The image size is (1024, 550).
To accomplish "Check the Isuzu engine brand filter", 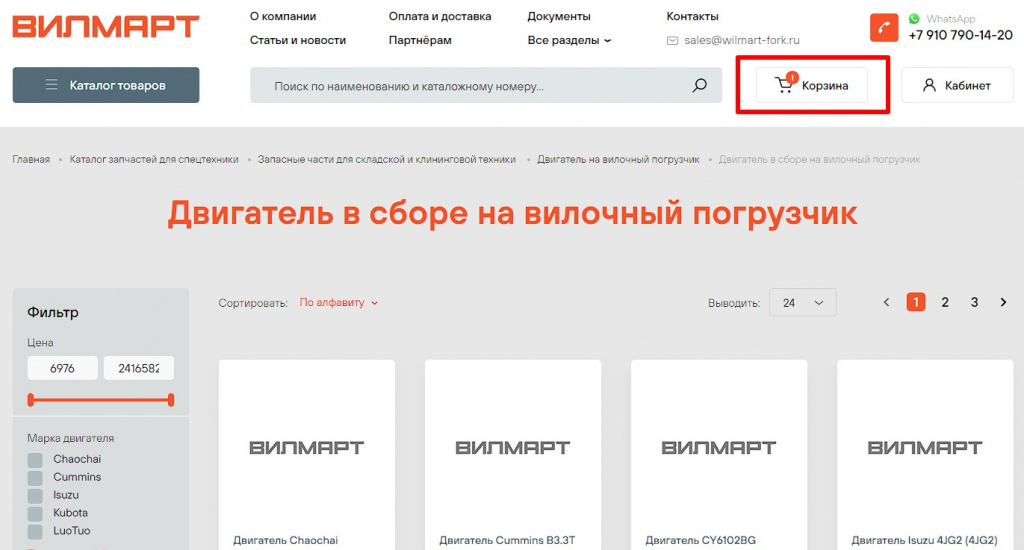I will 35,496.
